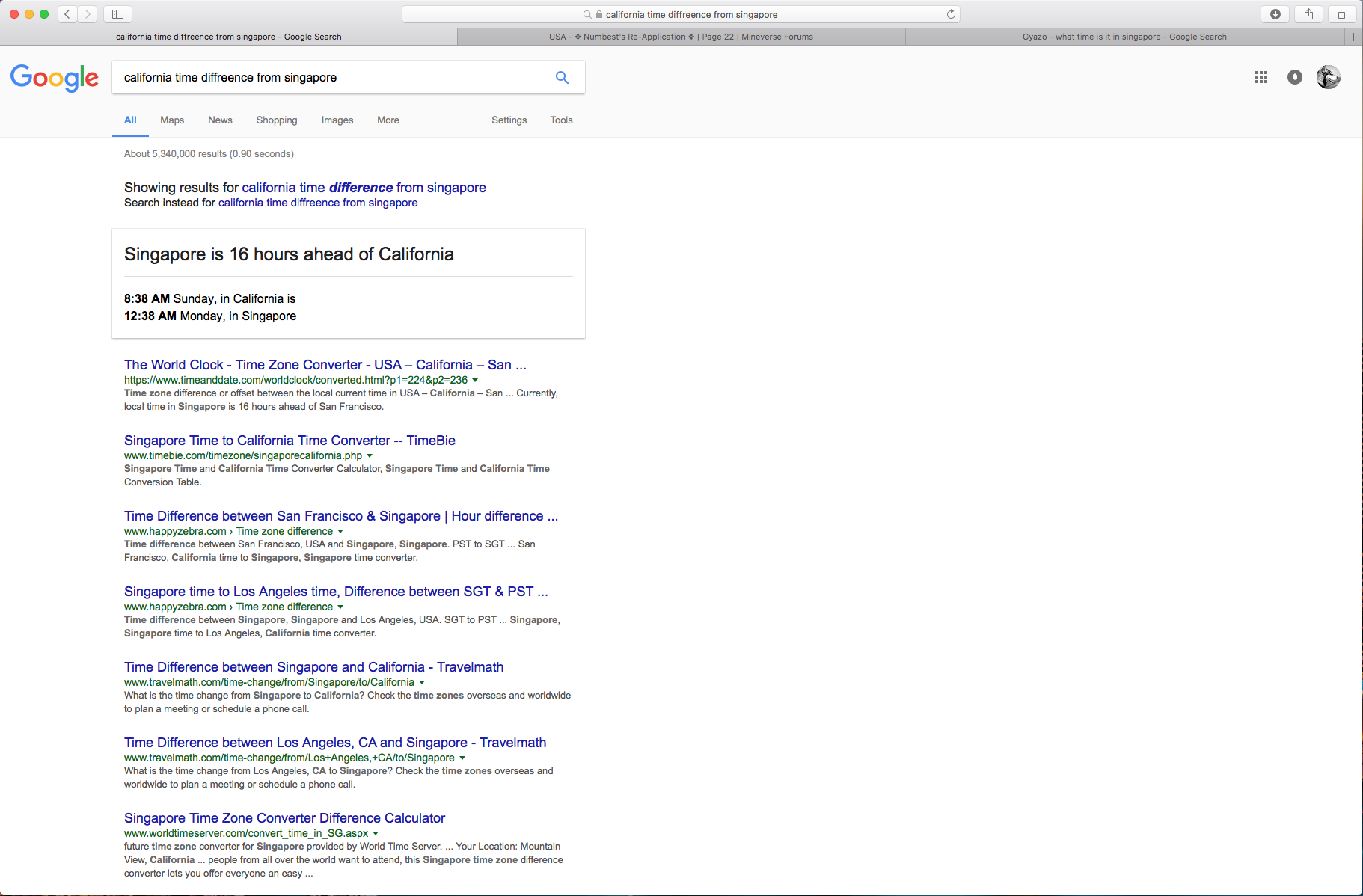Open Travelmath Singapore and California result

[314, 667]
